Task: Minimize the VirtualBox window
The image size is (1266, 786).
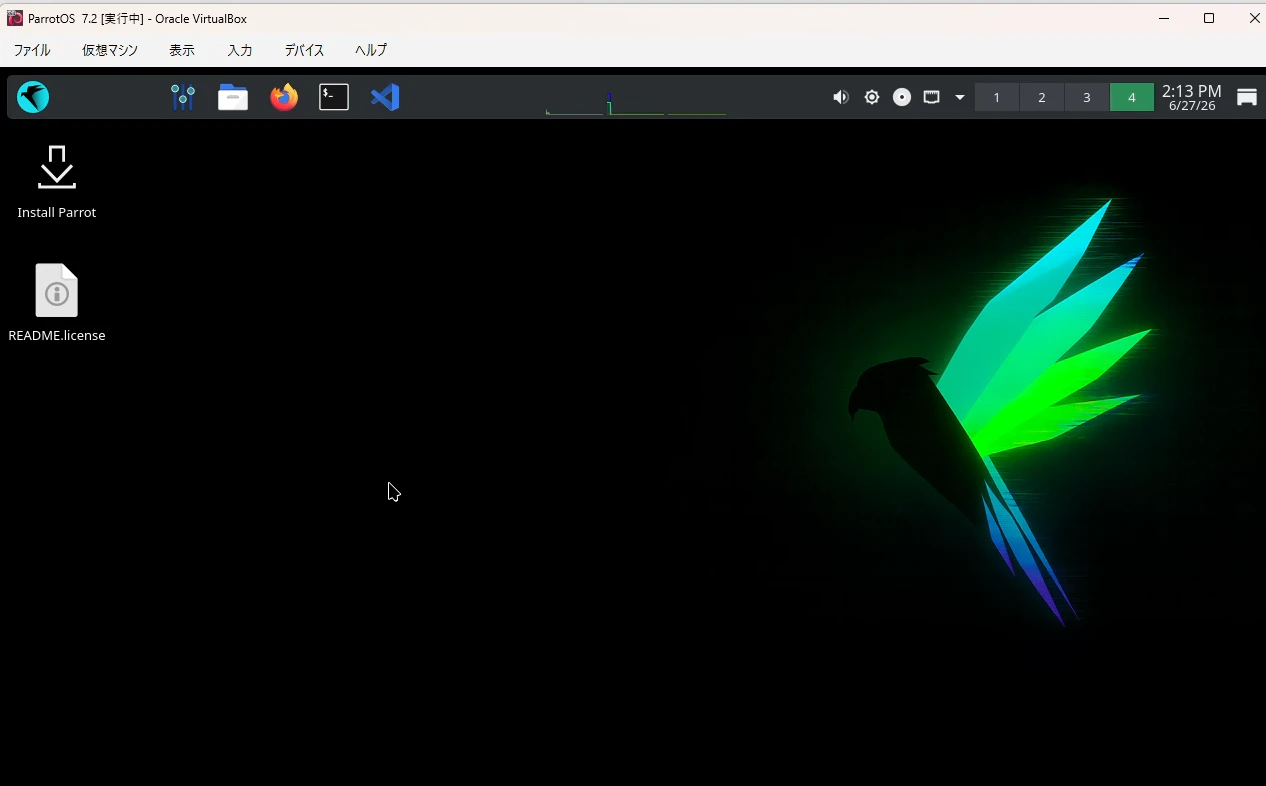Action: [x=1164, y=18]
